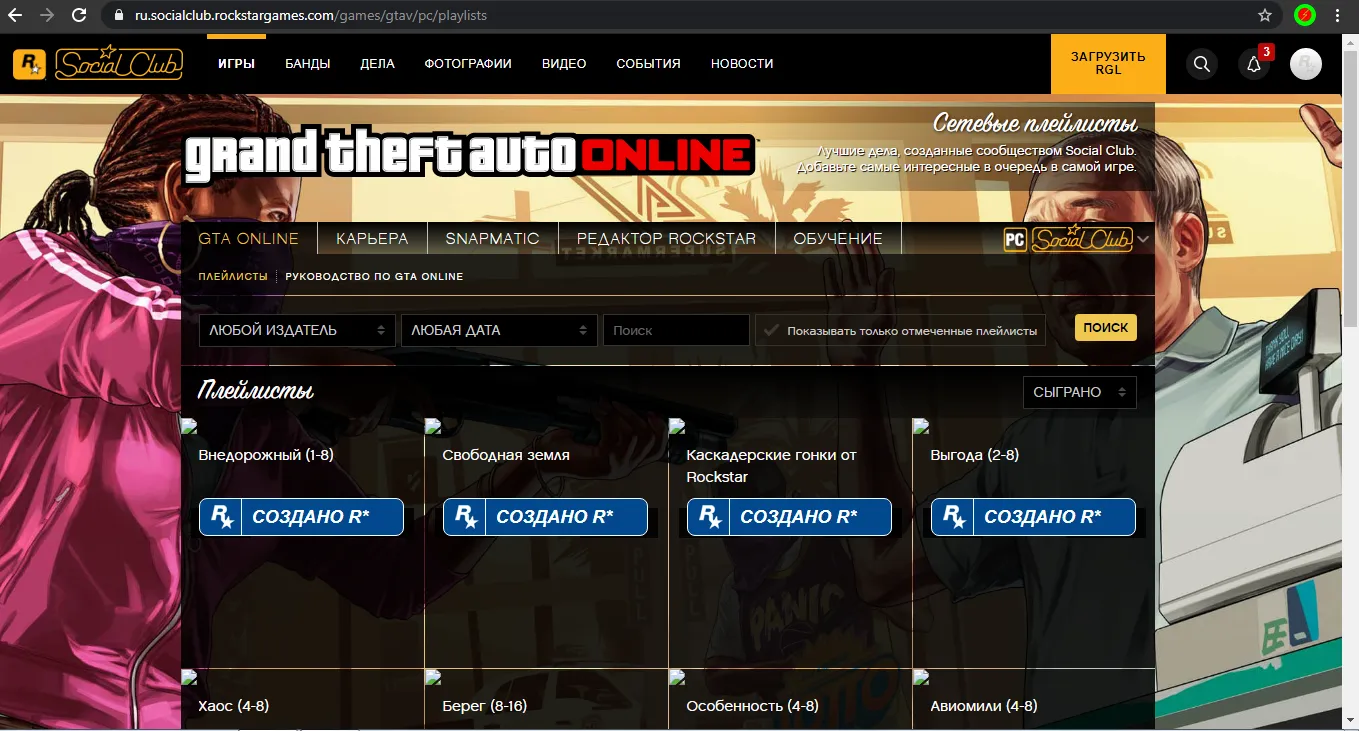Open Особенность (4-8) playlist
Image resolution: width=1359 pixels, height=731 pixels.
tap(752, 706)
